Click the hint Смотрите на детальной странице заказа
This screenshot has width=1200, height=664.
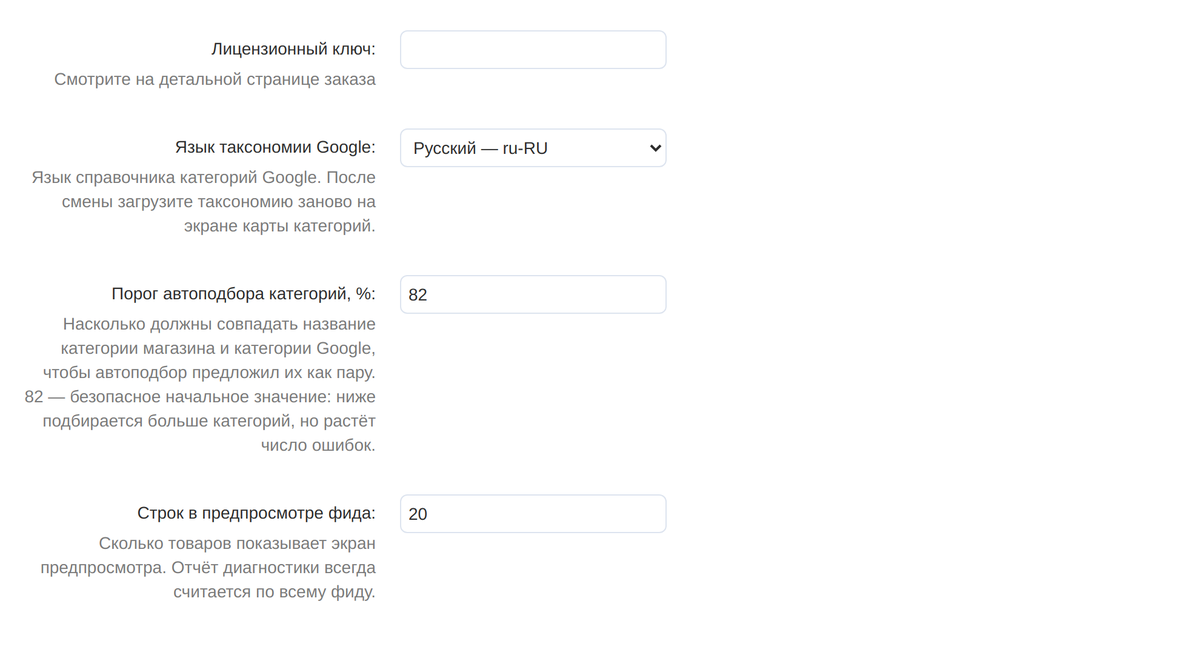pyautogui.click(x=215, y=79)
